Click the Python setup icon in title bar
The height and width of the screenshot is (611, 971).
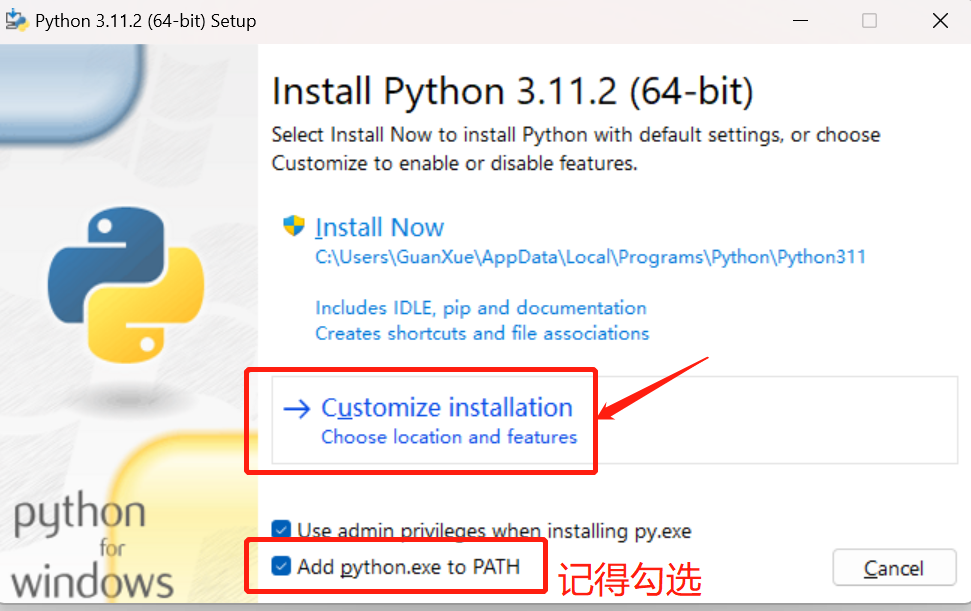[17, 20]
